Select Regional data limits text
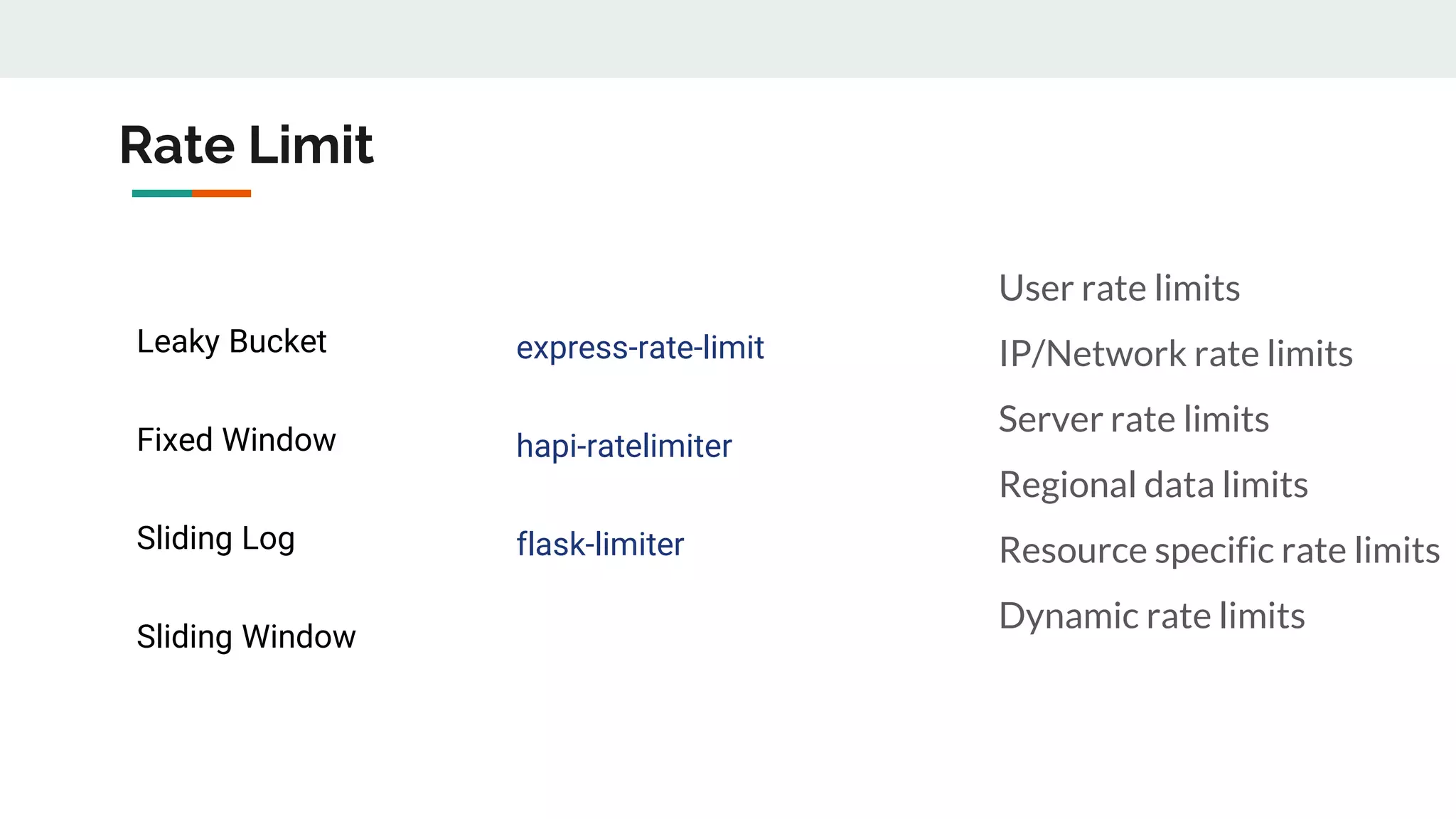 click(x=1153, y=485)
